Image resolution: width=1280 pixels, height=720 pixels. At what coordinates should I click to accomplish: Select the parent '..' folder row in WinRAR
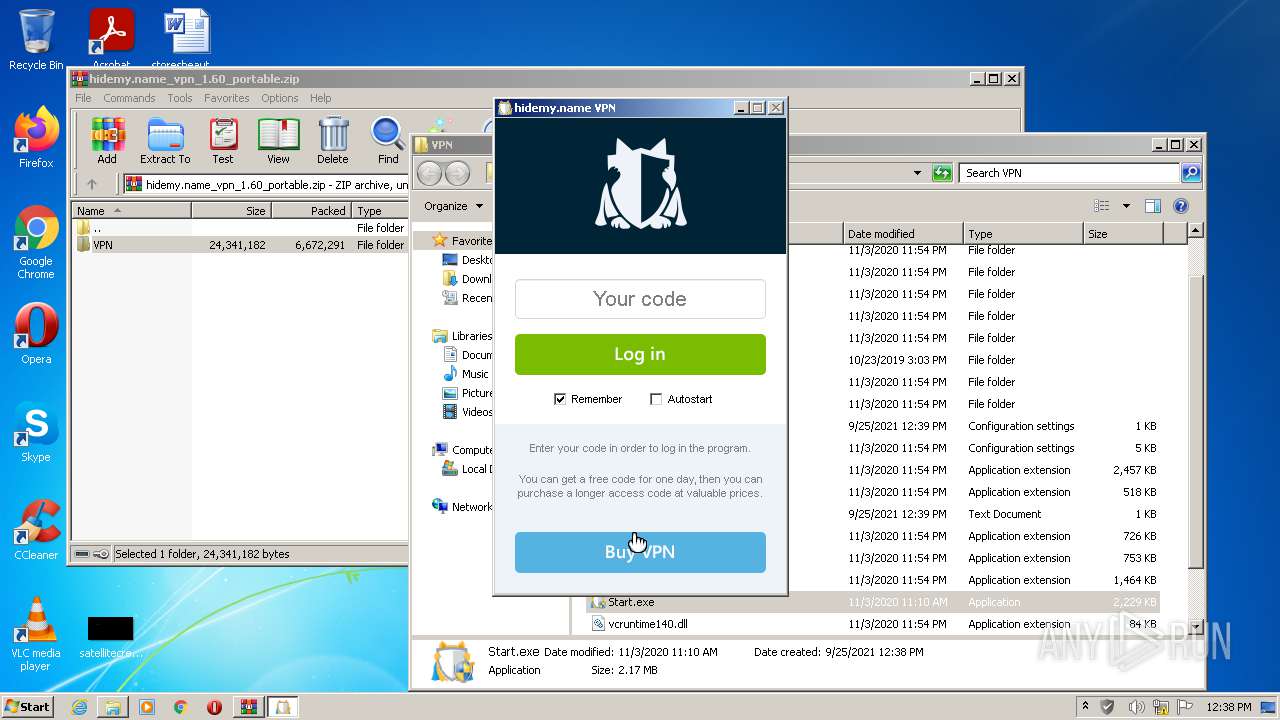click(x=240, y=228)
